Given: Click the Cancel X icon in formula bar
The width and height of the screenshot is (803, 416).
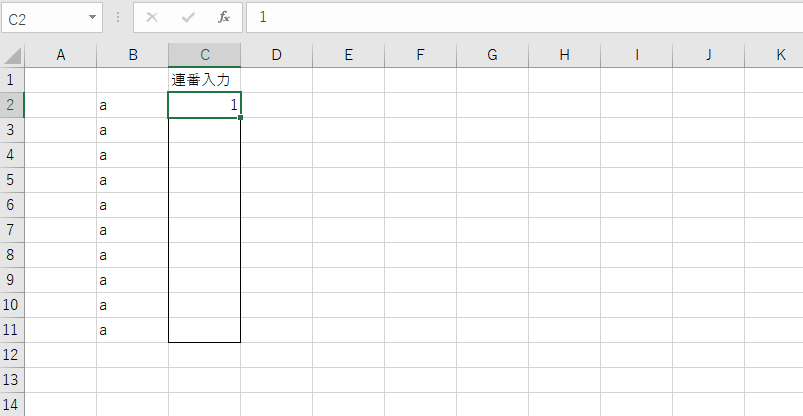Looking at the screenshot, I should tap(152, 18).
